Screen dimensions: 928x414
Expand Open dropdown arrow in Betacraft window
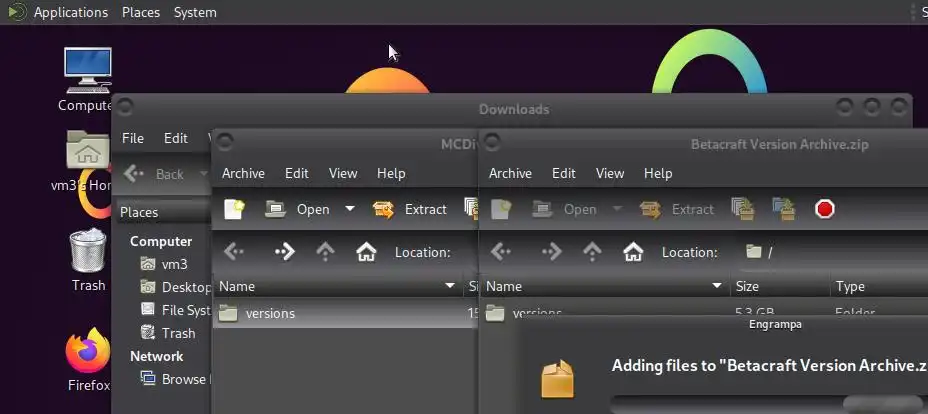(617, 209)
